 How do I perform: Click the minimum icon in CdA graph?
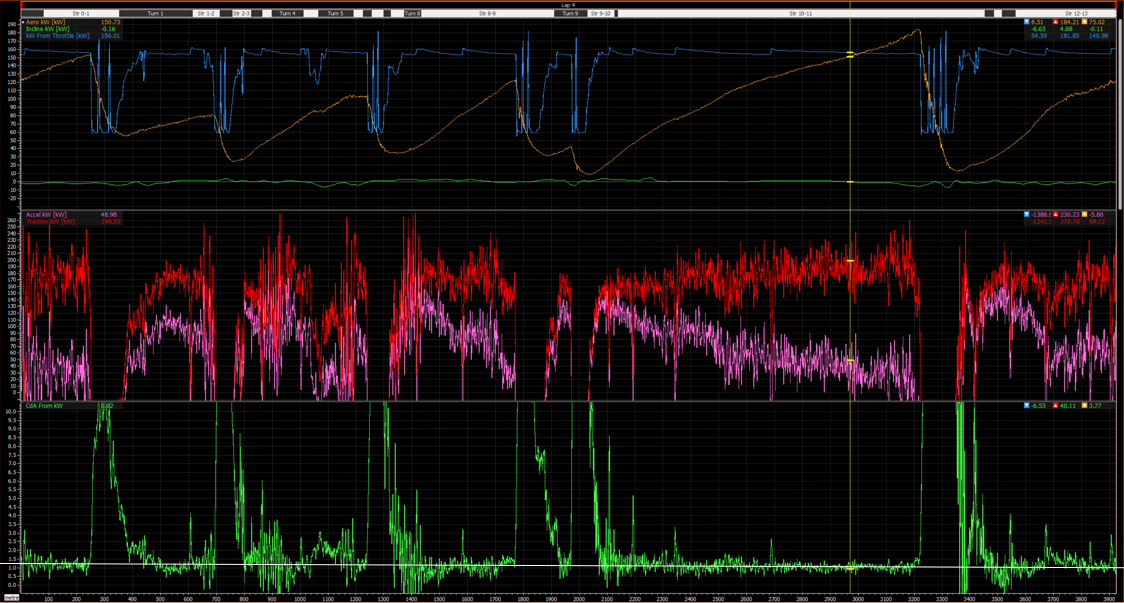pyautogui.click(x=1027, y=405)
